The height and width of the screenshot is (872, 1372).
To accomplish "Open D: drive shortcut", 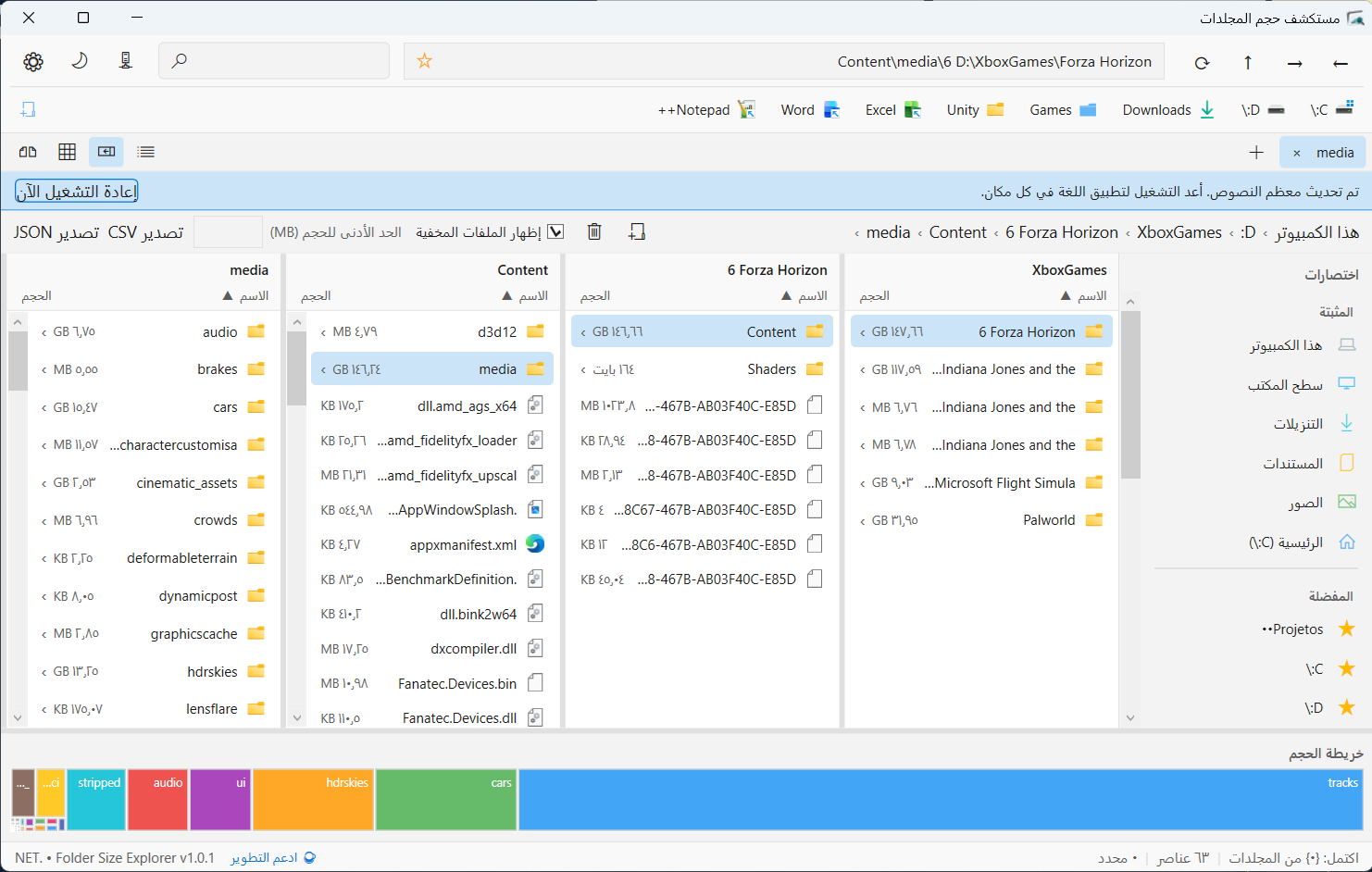I will pyautogui.click(x=1263, y=110).
